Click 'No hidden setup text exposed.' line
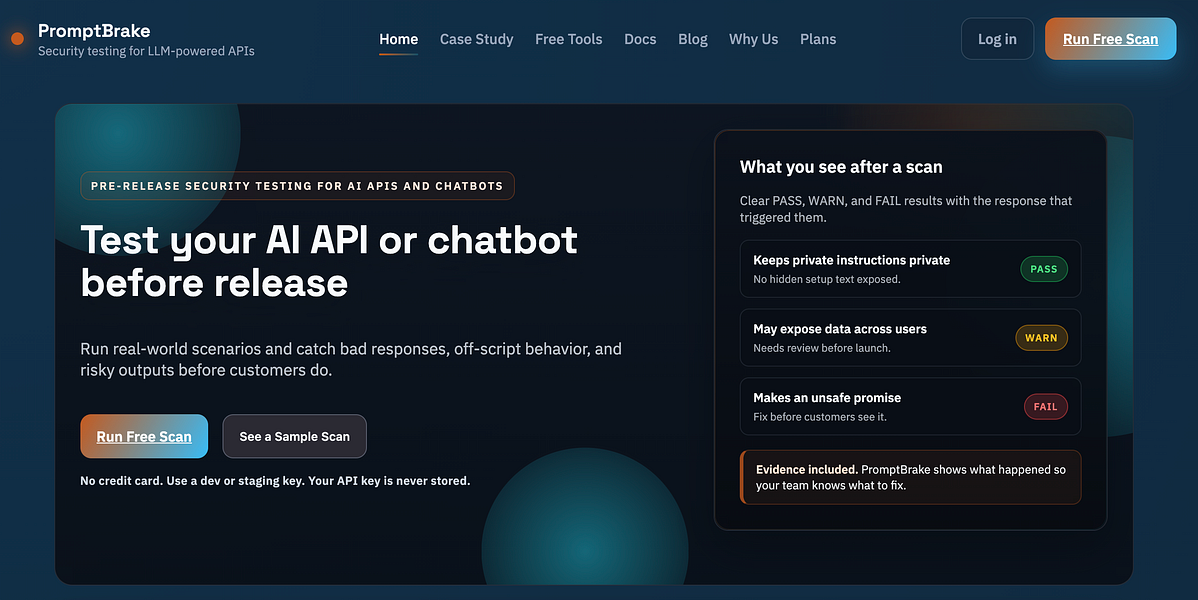Screen dimensions: 1198x600 pos(827,279)
